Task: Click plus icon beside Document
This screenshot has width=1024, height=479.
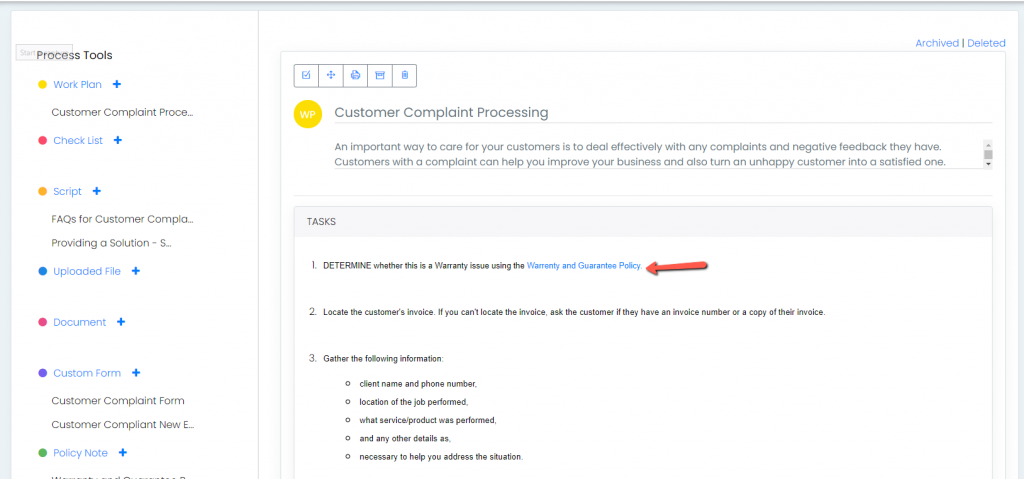Action: click(x=121, y=322)
